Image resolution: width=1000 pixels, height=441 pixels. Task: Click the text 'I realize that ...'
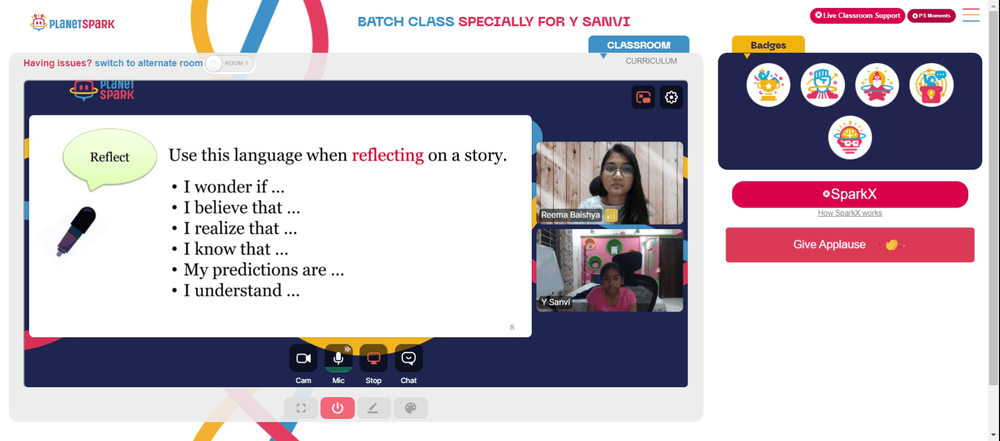pyautogui.click(x=240, y=228)
